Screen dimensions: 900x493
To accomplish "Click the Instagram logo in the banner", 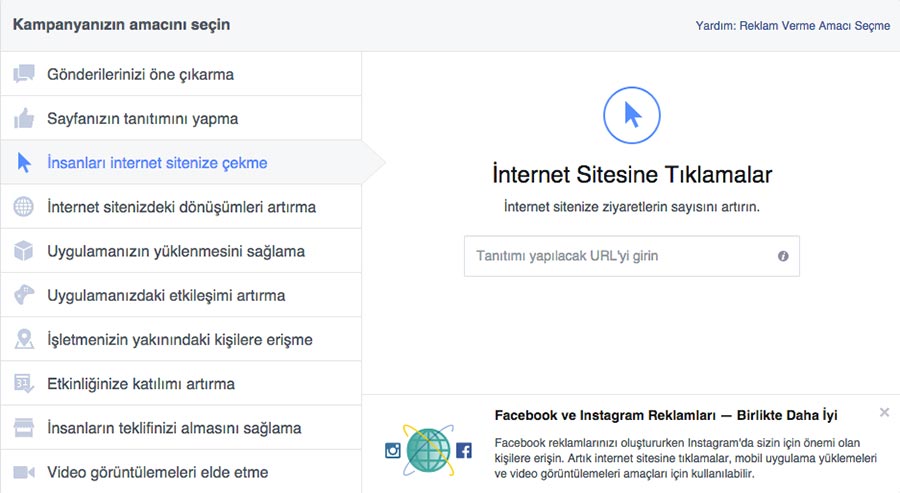I will (393, 451).
